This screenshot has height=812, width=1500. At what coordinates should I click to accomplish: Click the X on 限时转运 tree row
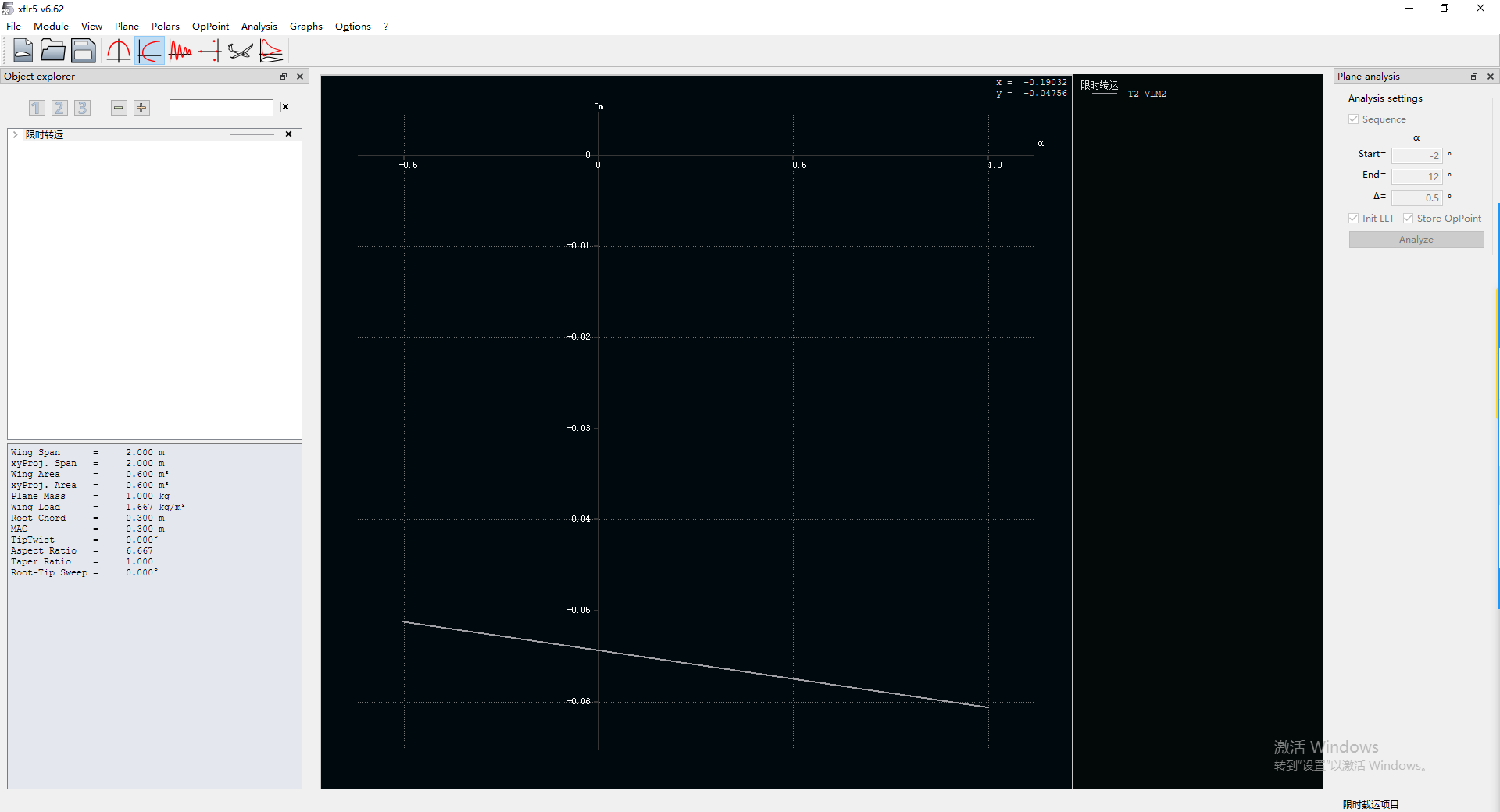[289, 134]
